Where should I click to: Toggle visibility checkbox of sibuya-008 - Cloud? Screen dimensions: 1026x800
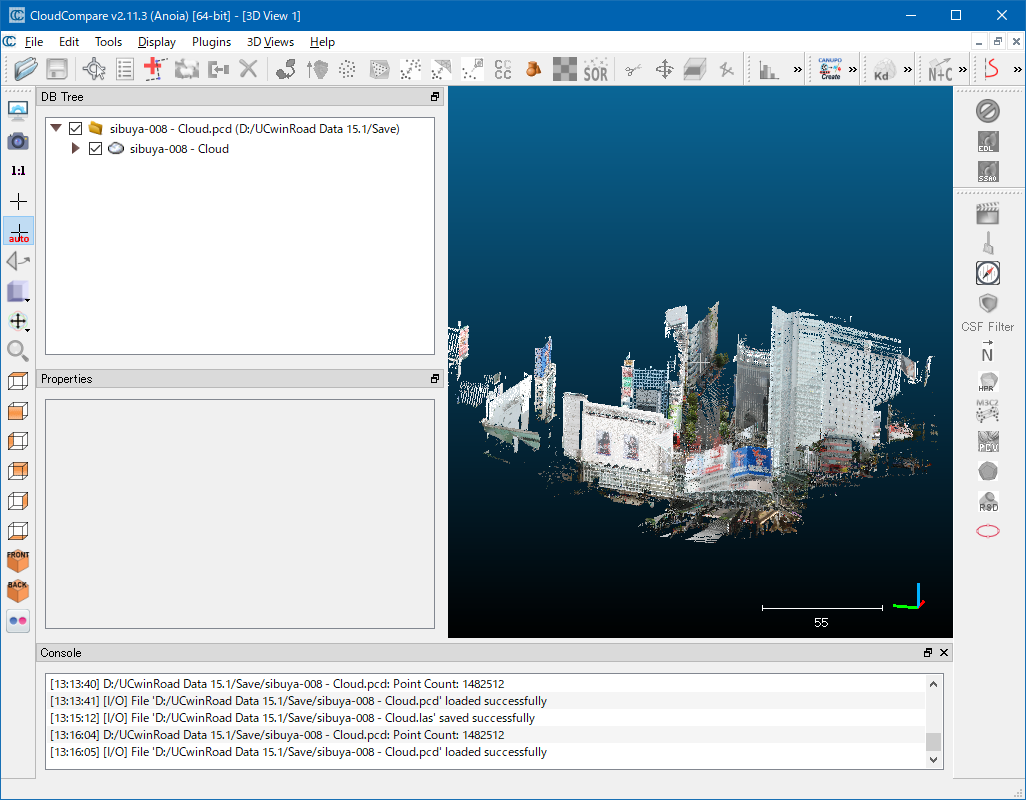click(x=96, y=149)
